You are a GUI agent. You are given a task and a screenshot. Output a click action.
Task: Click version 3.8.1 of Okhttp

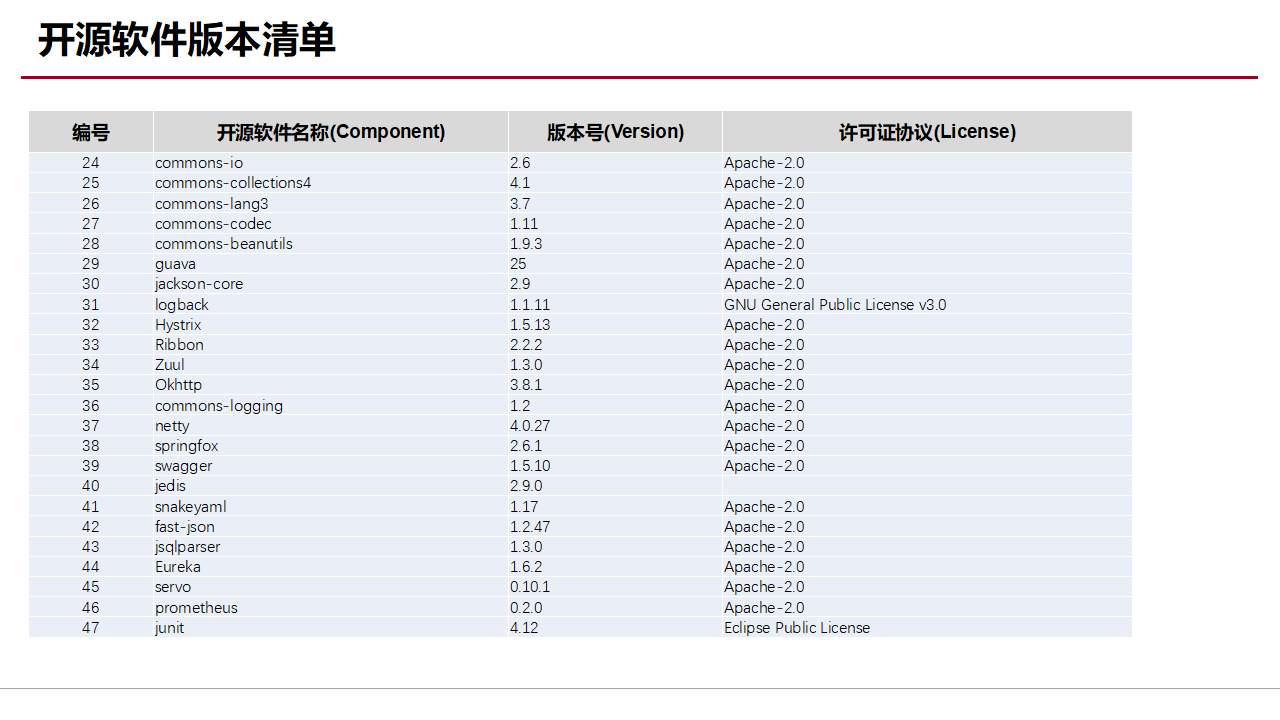[x=615, y=385]
